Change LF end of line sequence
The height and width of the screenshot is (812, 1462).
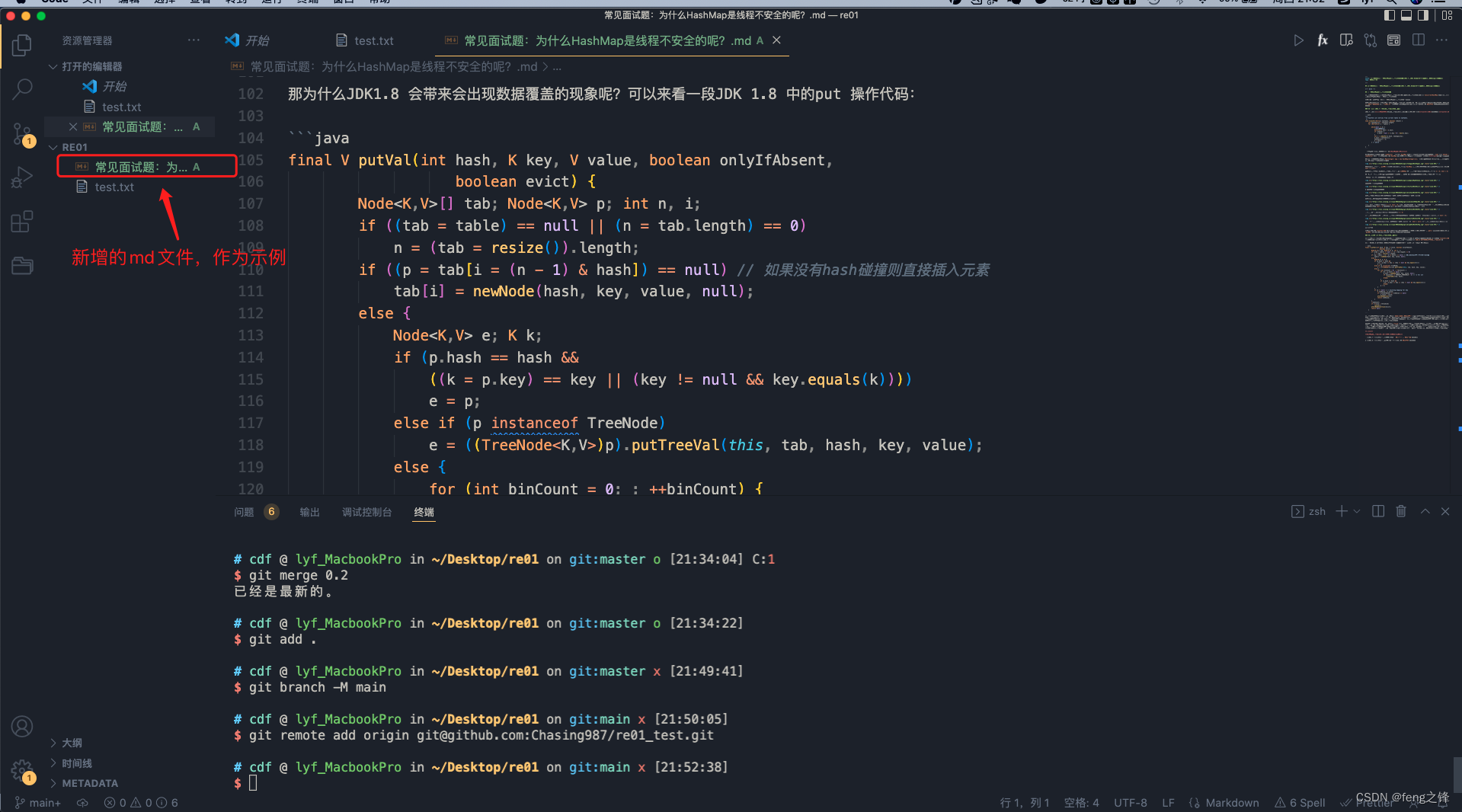point(1168,803)
